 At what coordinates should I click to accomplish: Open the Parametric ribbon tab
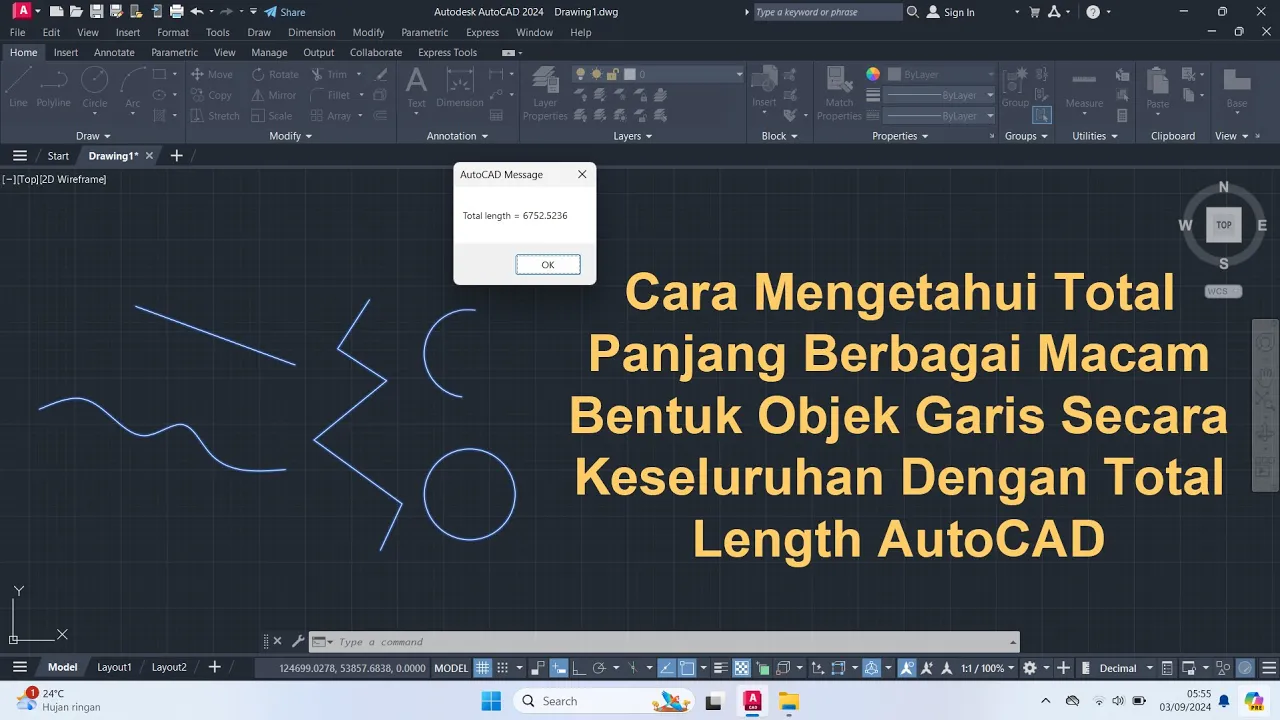(174, 52)
